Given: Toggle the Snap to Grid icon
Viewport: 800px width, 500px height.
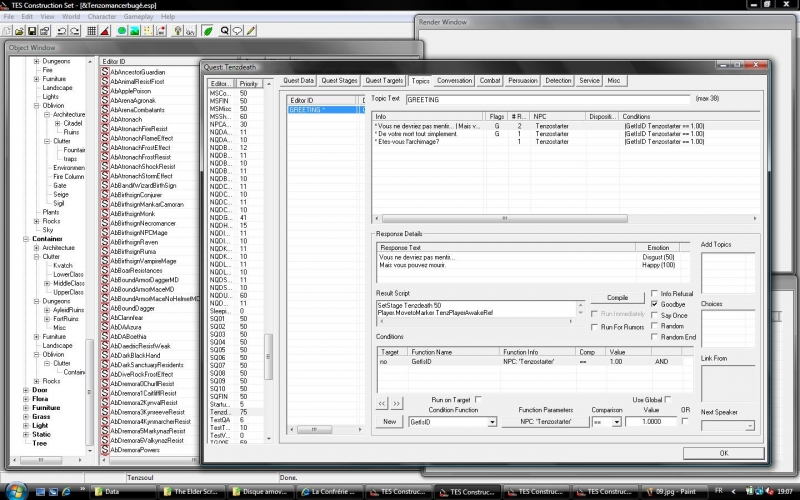Looking at the screenshot, I should [92, 31].
